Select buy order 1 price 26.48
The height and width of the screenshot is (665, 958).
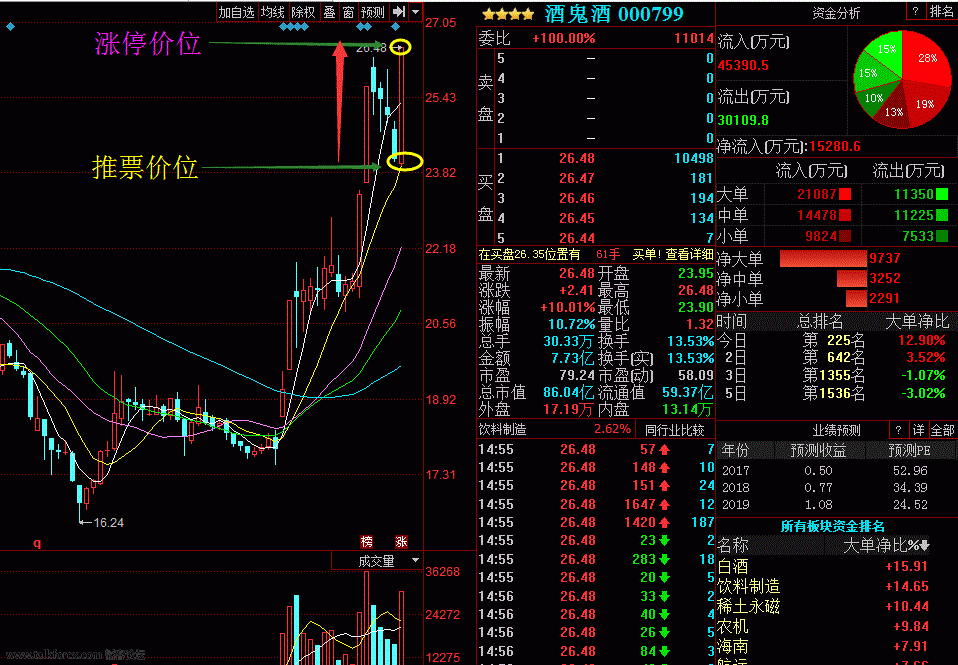pos(577,158)
